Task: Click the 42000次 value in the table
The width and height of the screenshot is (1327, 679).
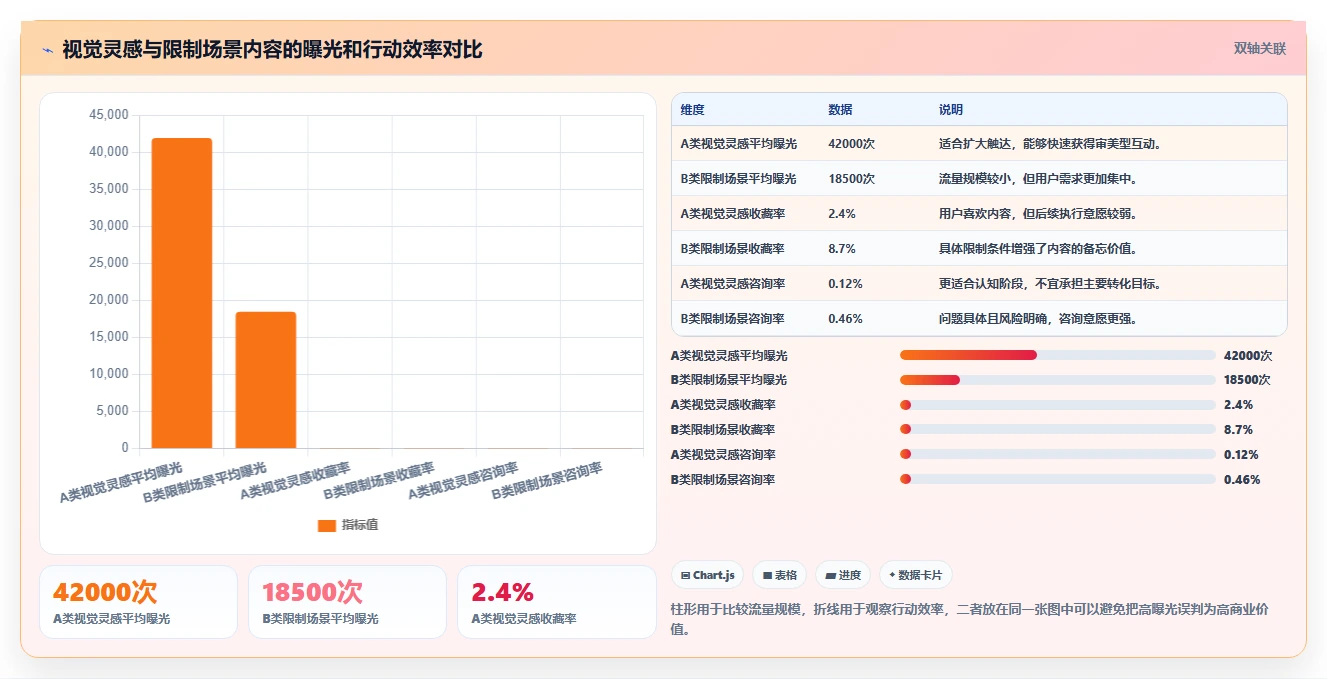Action: pyautogui.click(x=852, y=144)
